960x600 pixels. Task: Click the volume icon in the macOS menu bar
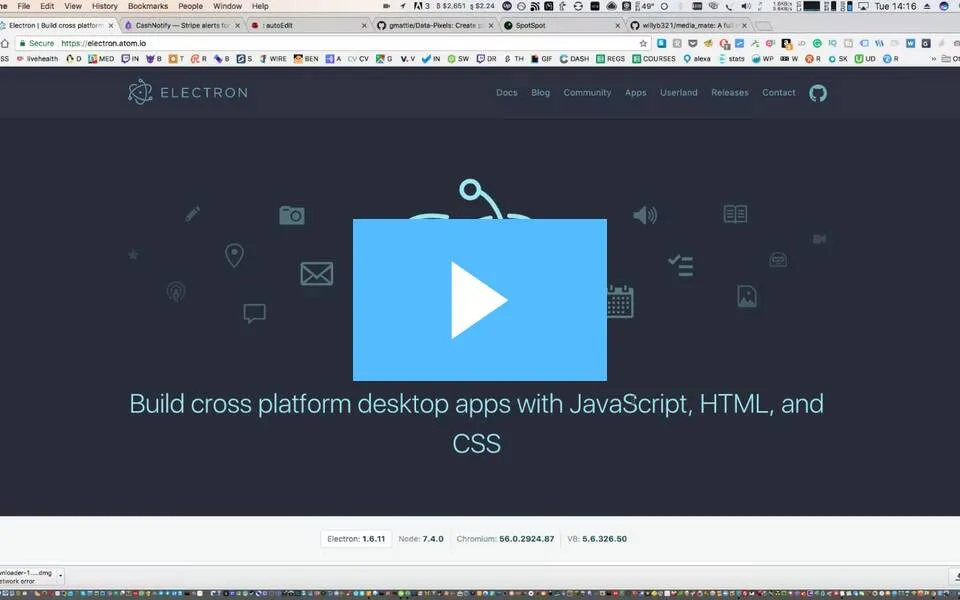[x=745, y=6]
